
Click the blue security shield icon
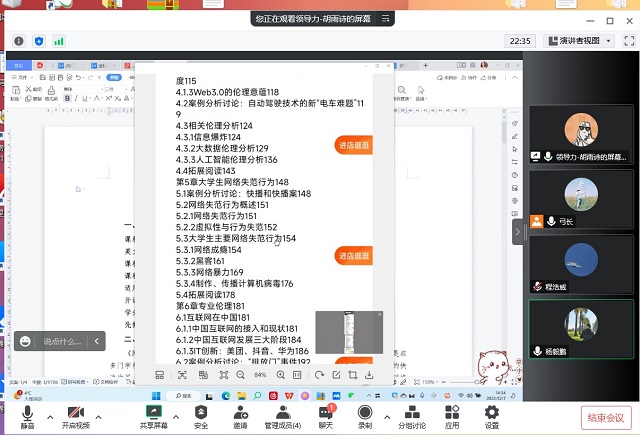click(39, 41)
